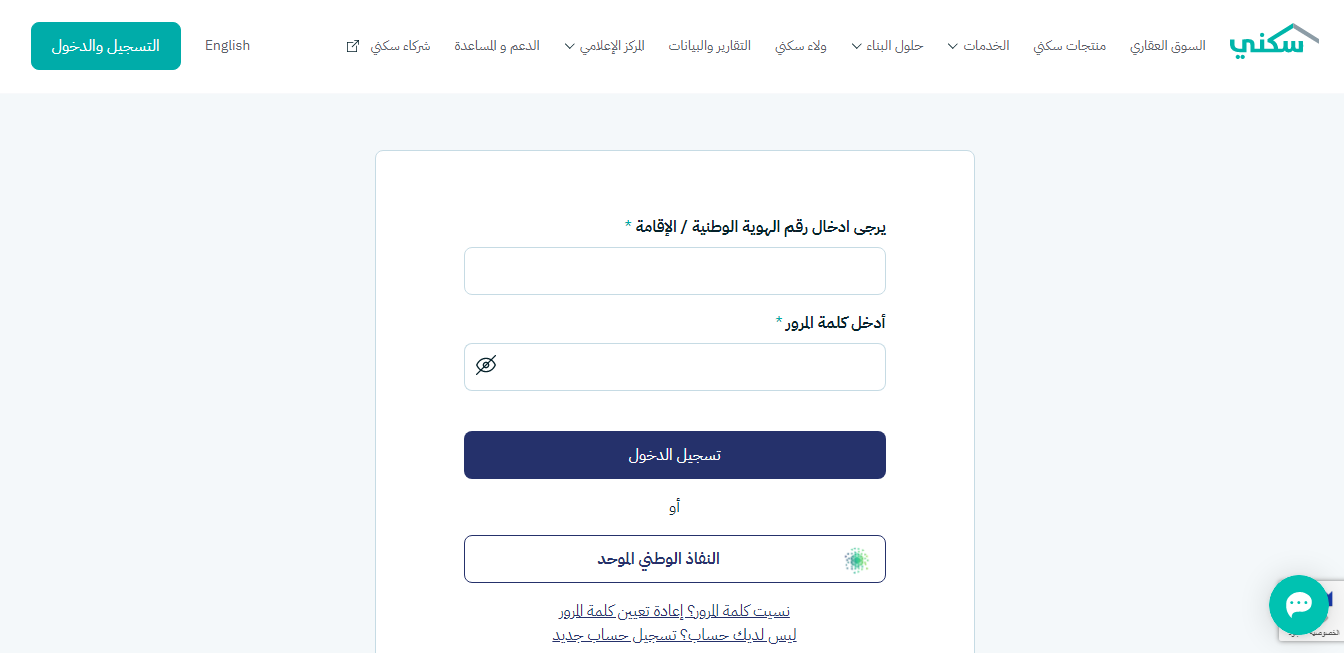Open منتجات سكني menu item
This screenshot has height=653, width=1344.
1070,46
